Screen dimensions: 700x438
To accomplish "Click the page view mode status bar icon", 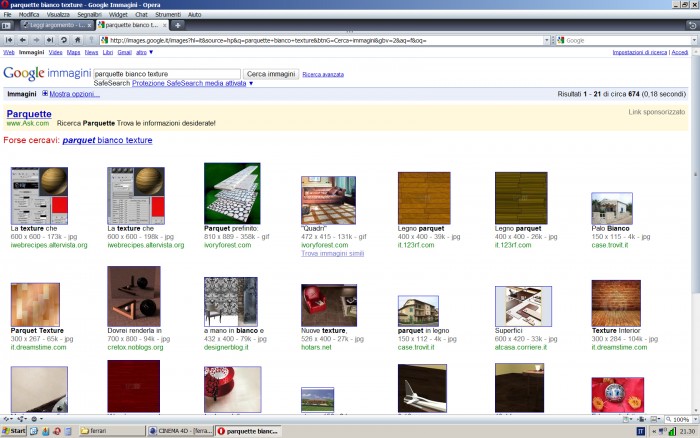I will (627, 419).
